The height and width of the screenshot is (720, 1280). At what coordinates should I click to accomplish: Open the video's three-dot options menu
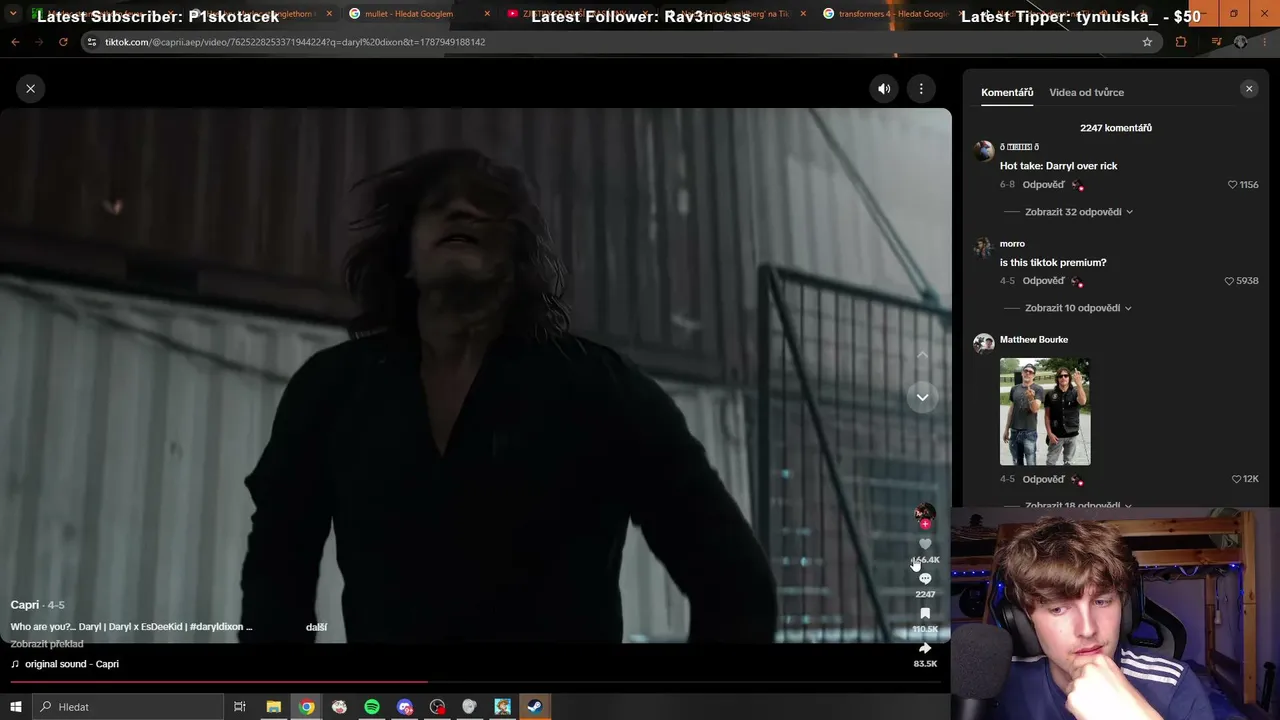click(921, 89)
